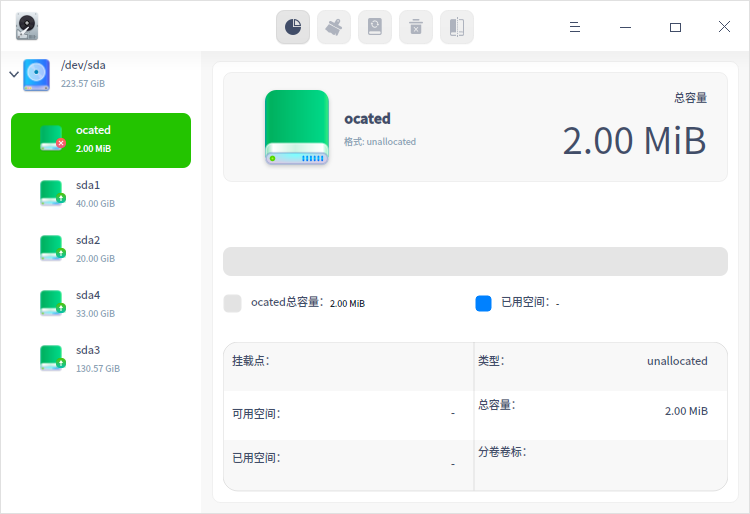
Task: Click the resize partition toolbar icon
Action: click(457, 27)
